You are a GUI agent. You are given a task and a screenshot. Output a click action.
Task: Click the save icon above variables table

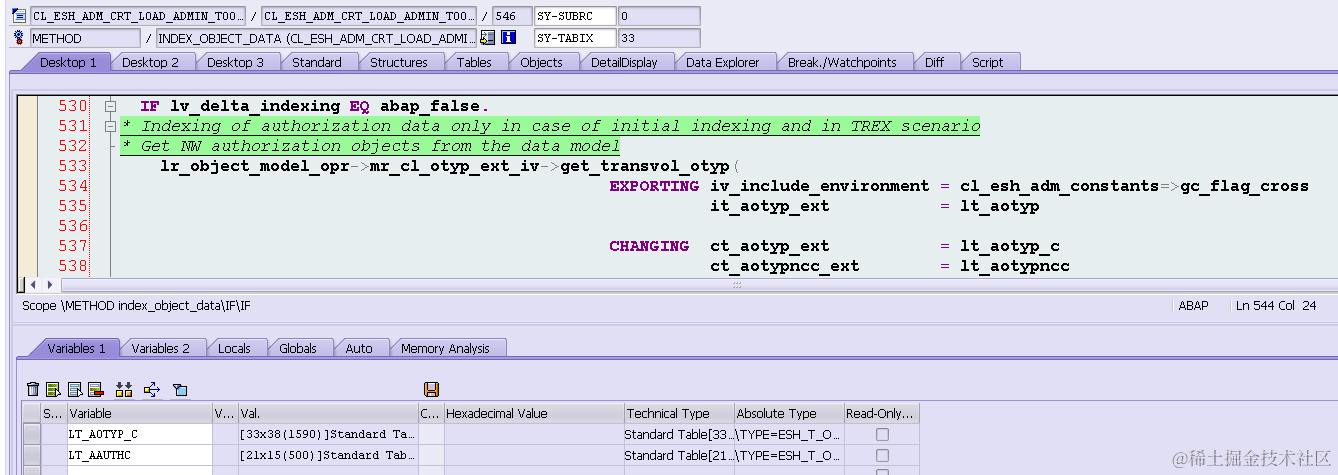click(x=432, y=389)
